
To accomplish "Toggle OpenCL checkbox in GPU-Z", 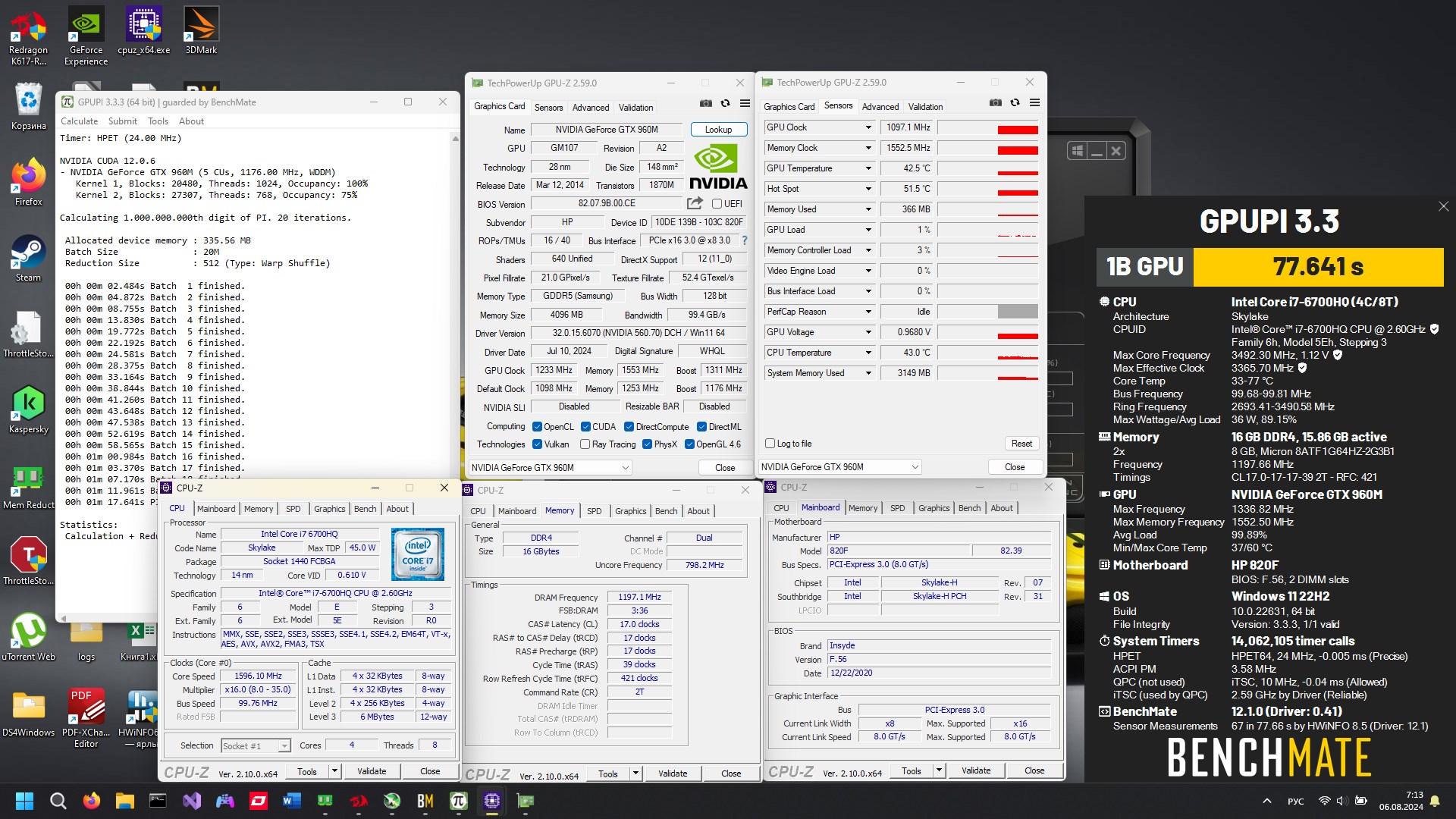I will click(537, 427).
